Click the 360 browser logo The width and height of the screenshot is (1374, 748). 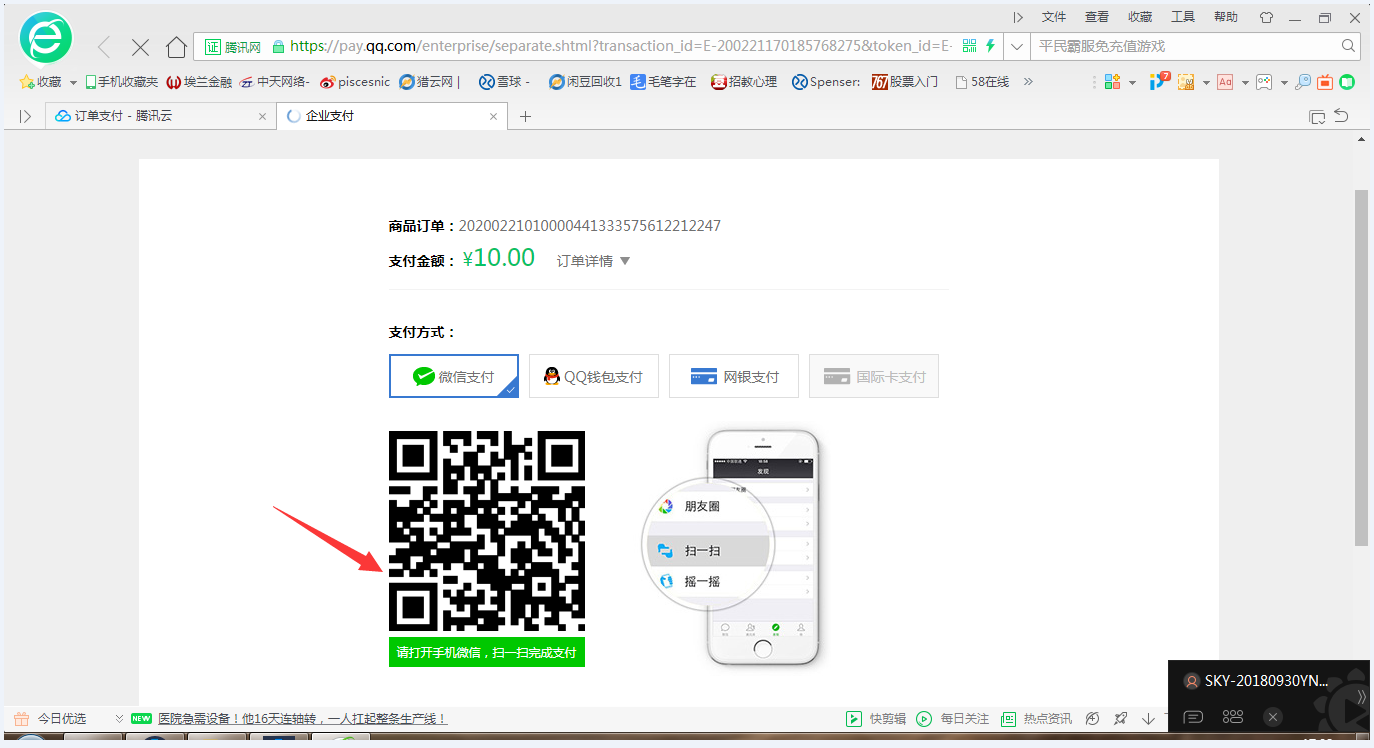click(46, 39)
